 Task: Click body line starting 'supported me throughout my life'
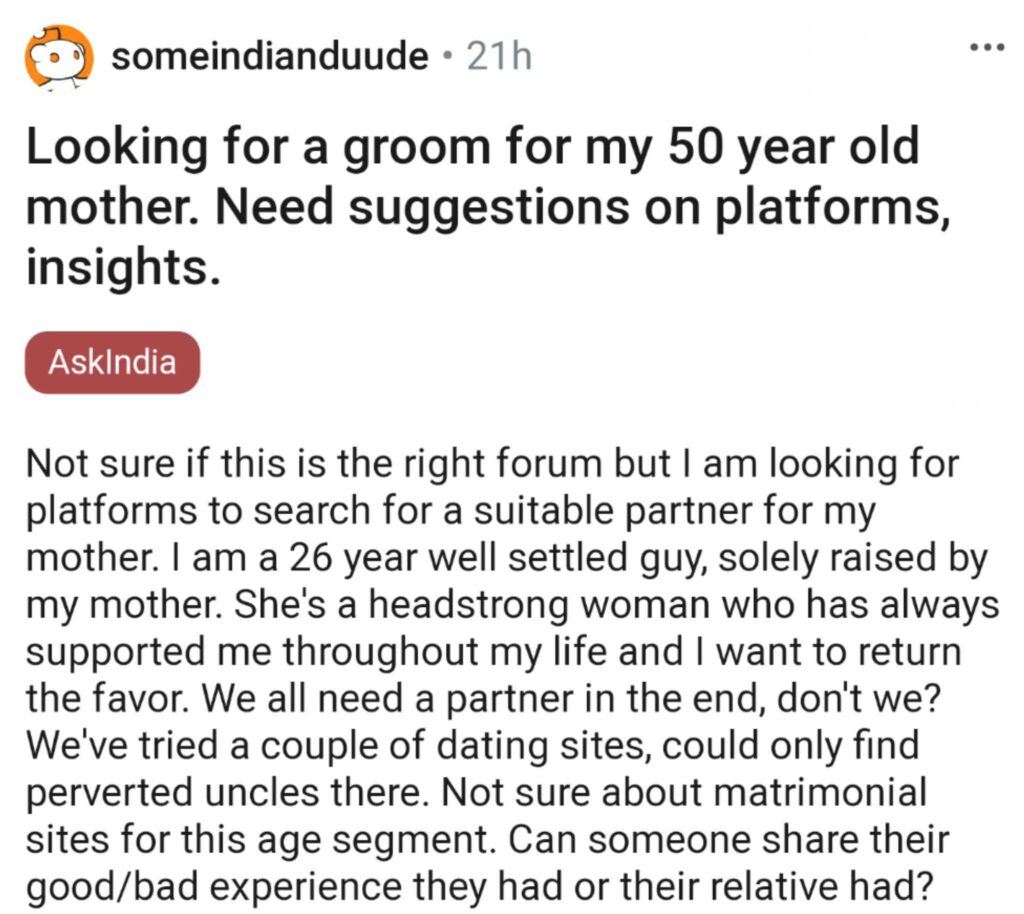pyautogui.click(x=494, y=653)
